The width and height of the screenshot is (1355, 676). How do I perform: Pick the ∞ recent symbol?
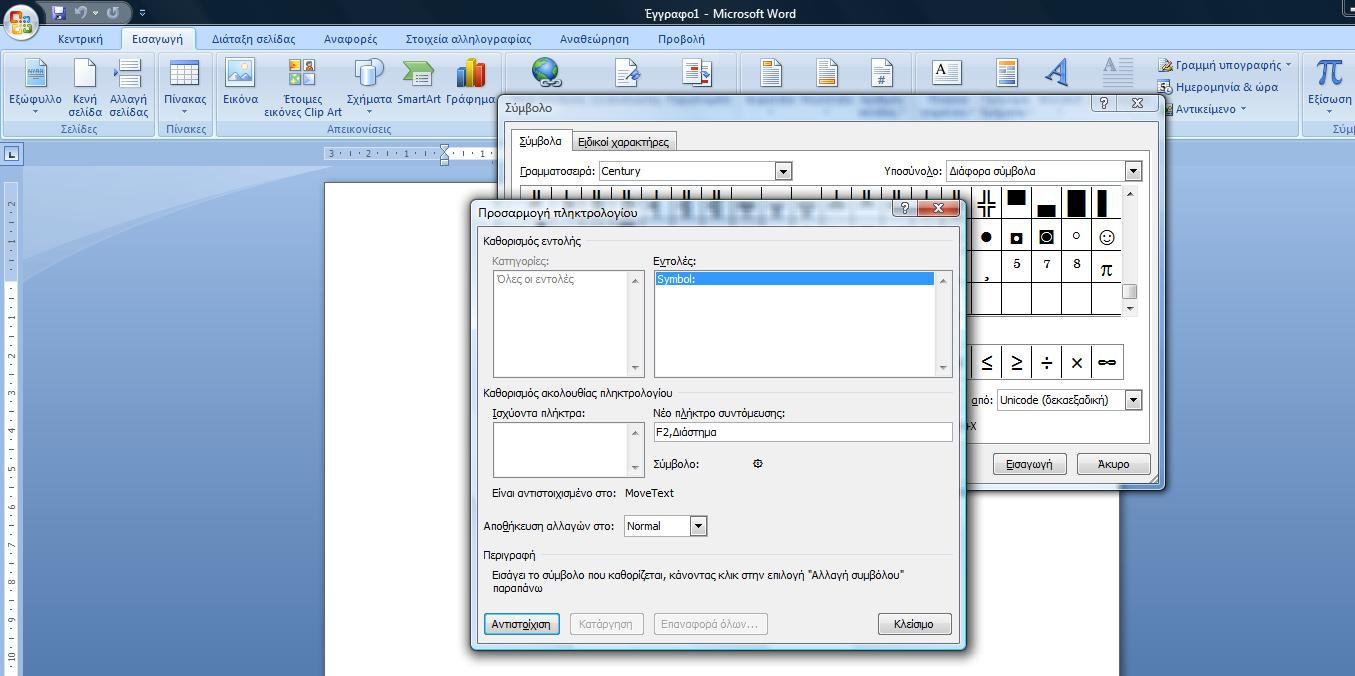(x=1106, y=362)
